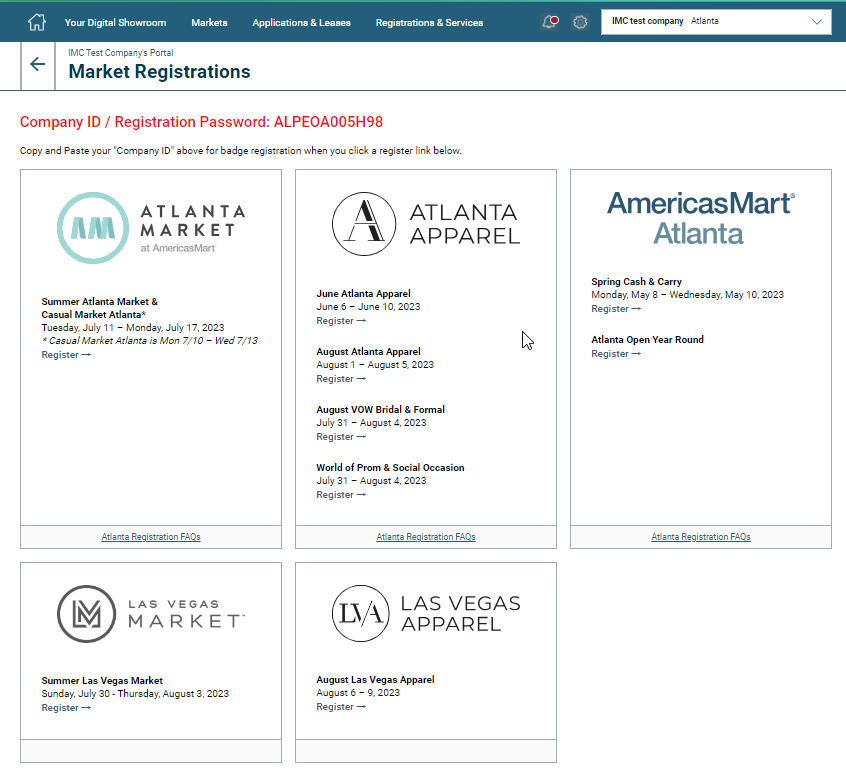The width and height of the screenshot is (846, 782).
Task: Click the IMC Test Company's Portal breadcrumb
Action: (x=121, y=53)
